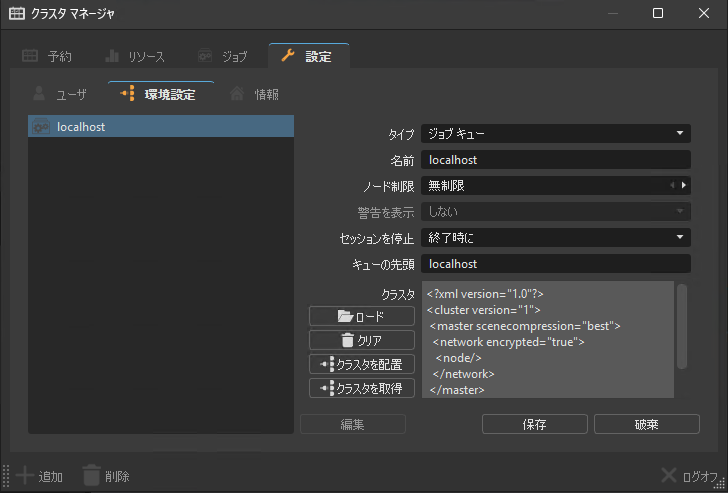Screen dimensions: 728x493
Task: Click the 保存 button
Action: coord(535,424)
